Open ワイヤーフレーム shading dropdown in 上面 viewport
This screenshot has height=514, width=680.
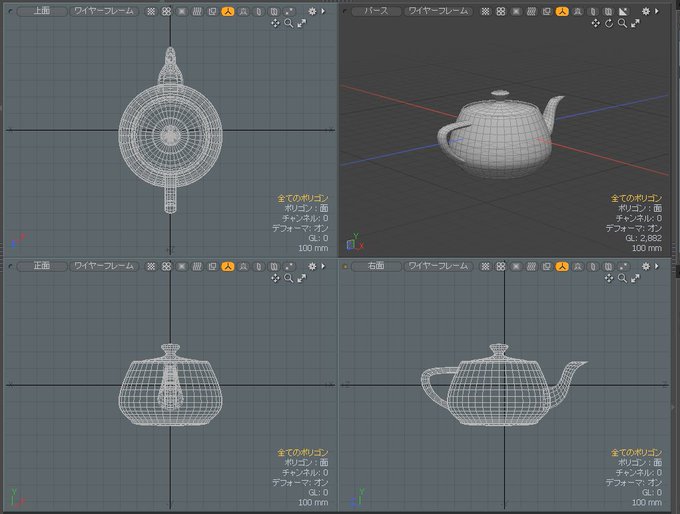[104, 11]
